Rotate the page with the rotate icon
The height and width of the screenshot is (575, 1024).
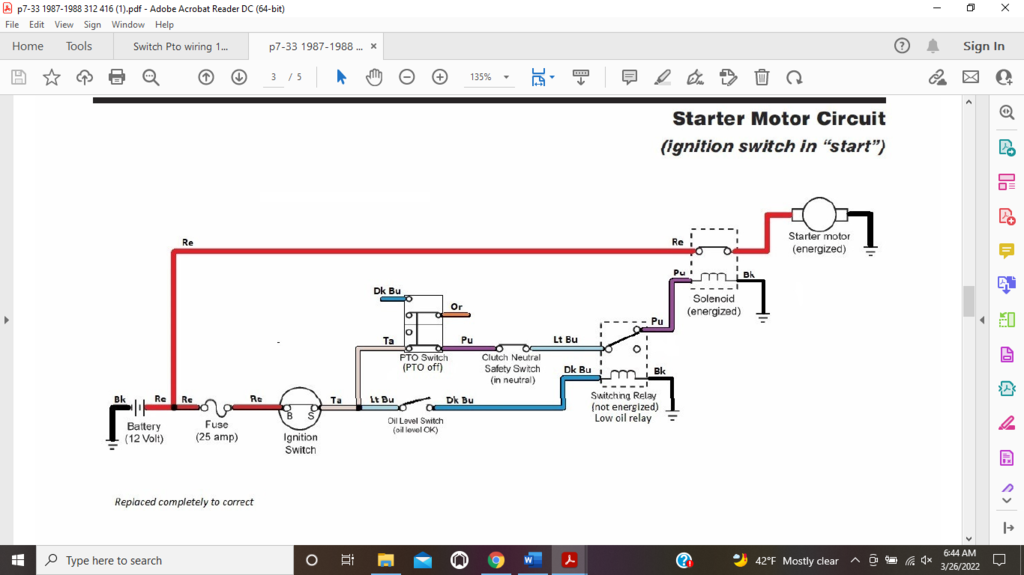pos(794,77)
